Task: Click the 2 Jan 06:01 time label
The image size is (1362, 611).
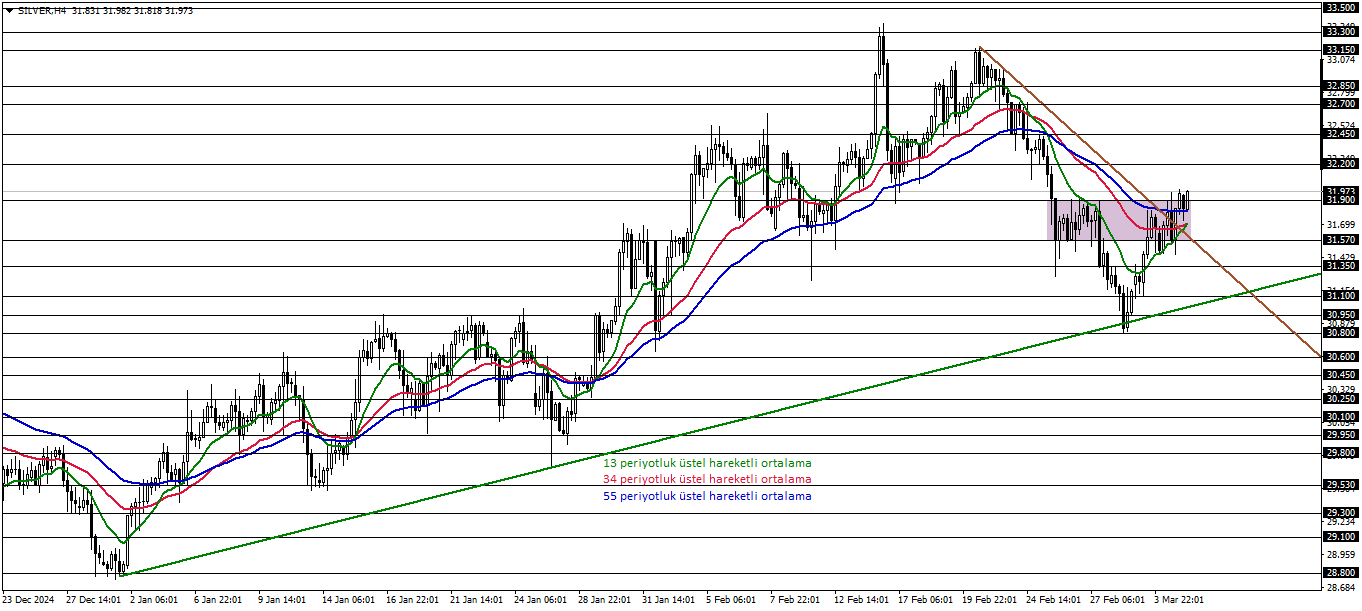Action: 154,600
